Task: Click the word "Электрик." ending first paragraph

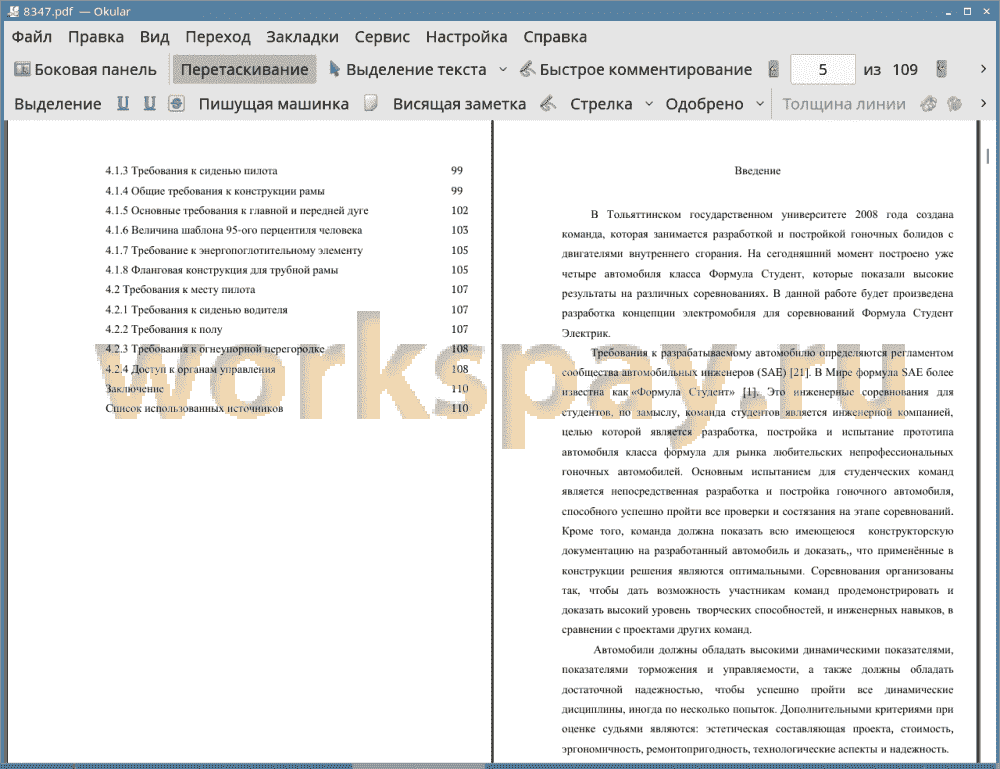Action: [586, 333]
